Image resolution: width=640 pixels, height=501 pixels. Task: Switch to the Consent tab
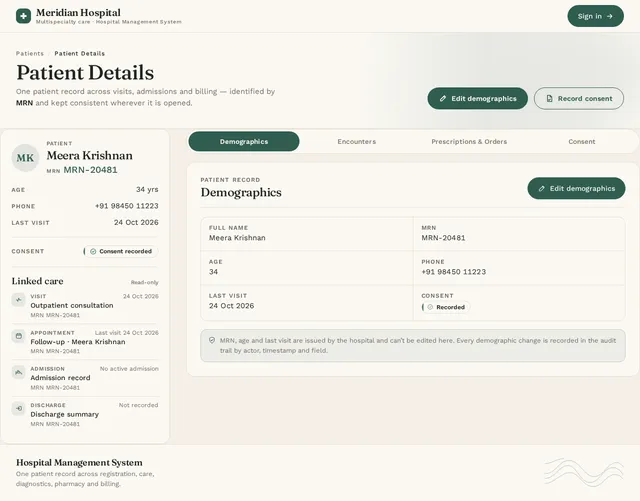click(582, 141)
